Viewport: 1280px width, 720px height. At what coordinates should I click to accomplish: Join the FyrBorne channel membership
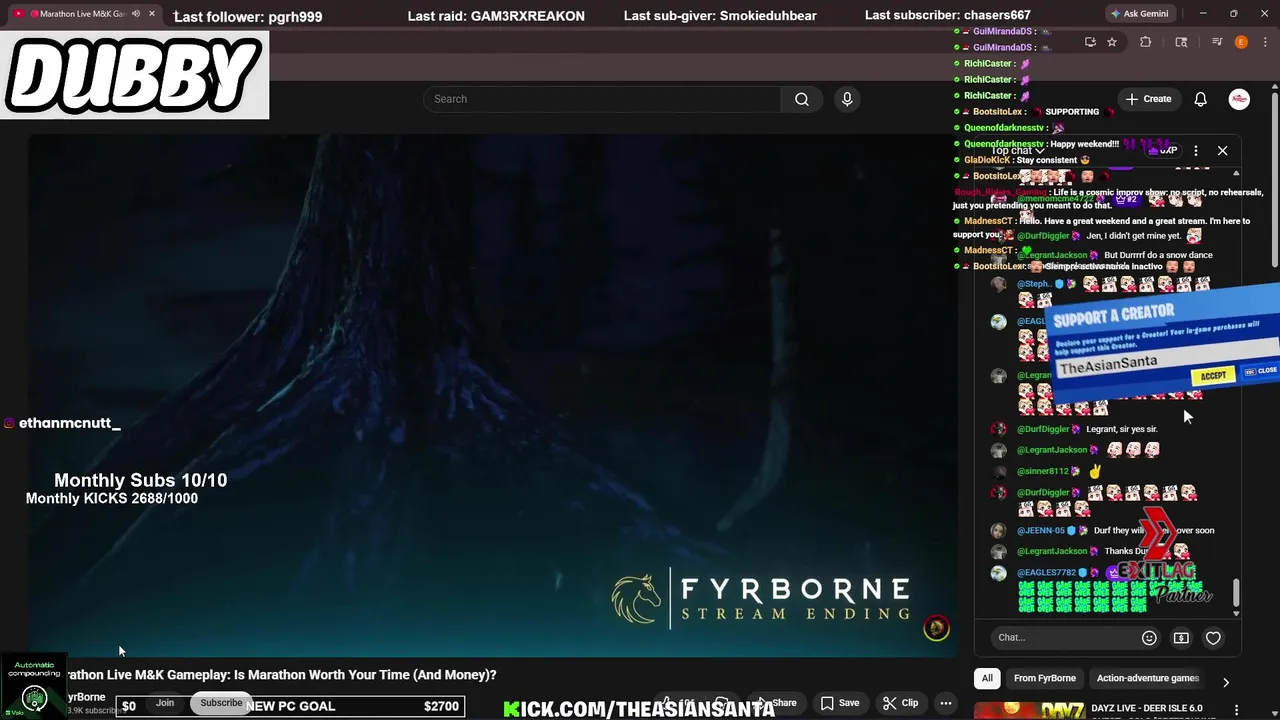point(165,703)
